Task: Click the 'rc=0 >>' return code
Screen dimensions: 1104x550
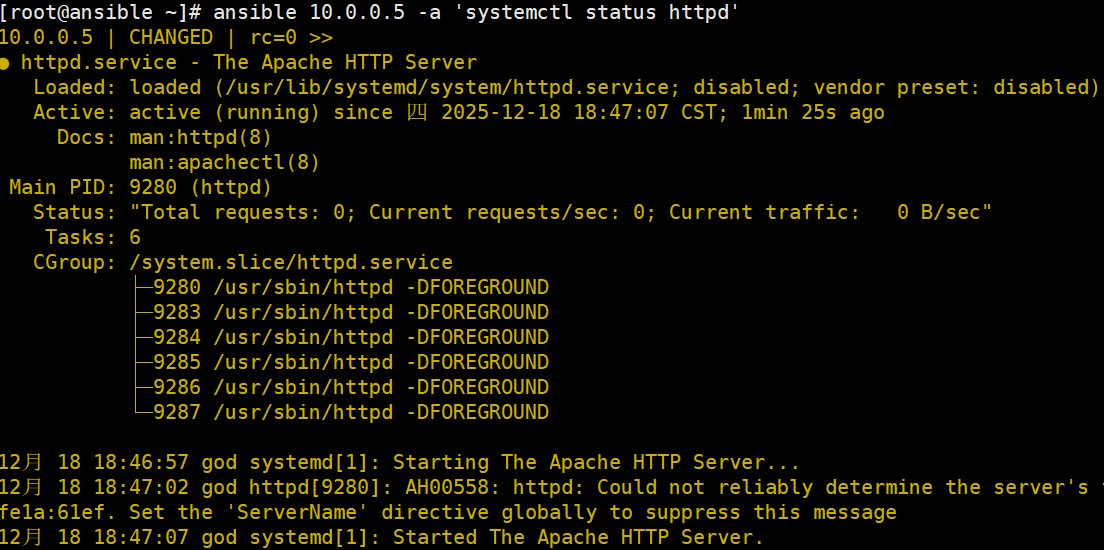Action: (291, 37)
